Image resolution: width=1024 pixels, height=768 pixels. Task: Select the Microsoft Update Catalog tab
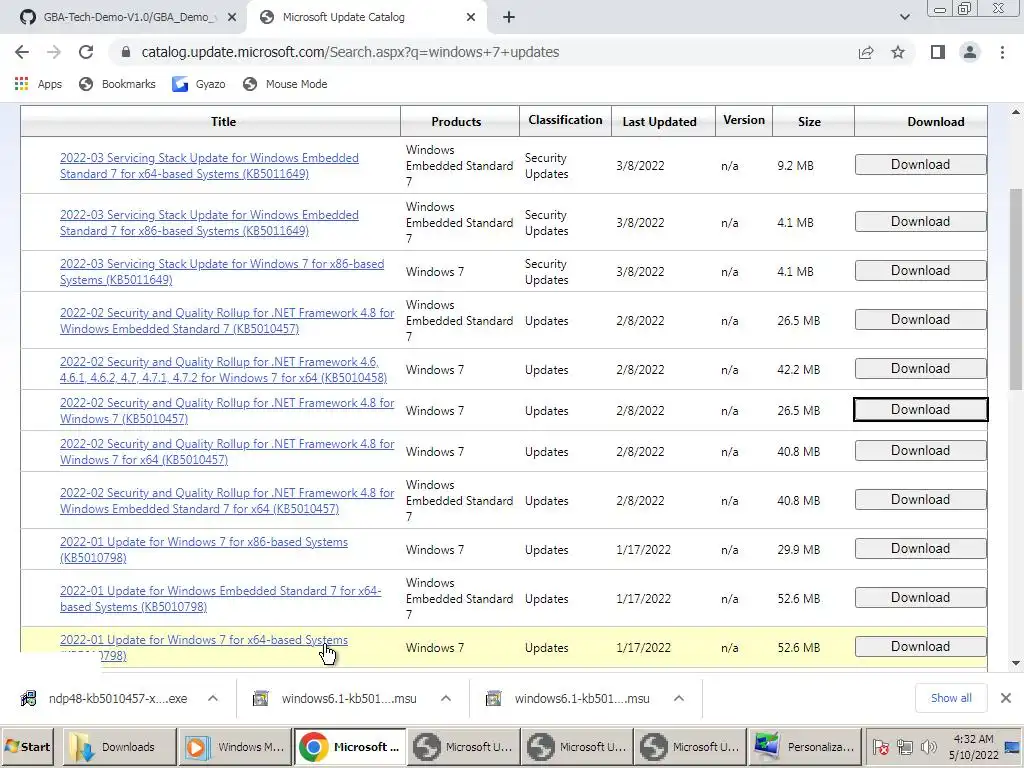click(x=366, y=17)
